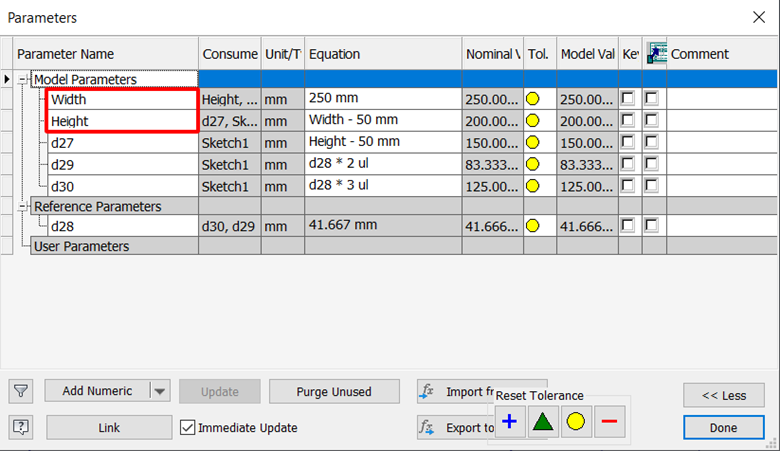Check the Key box for d27
The height and width of the screenshot is (451, 780).
click(628, 142)
